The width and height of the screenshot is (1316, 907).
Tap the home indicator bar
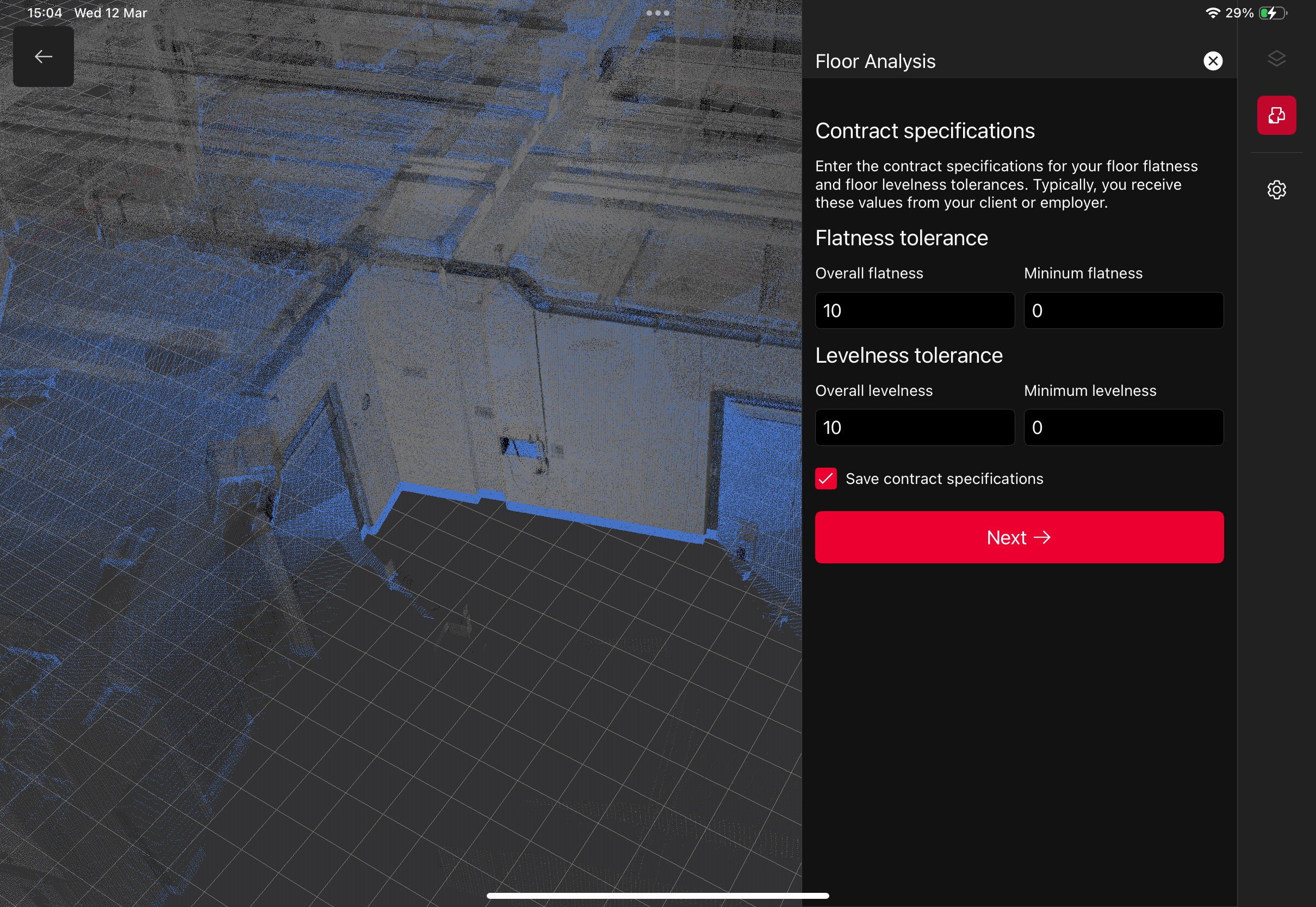[657, 896]
